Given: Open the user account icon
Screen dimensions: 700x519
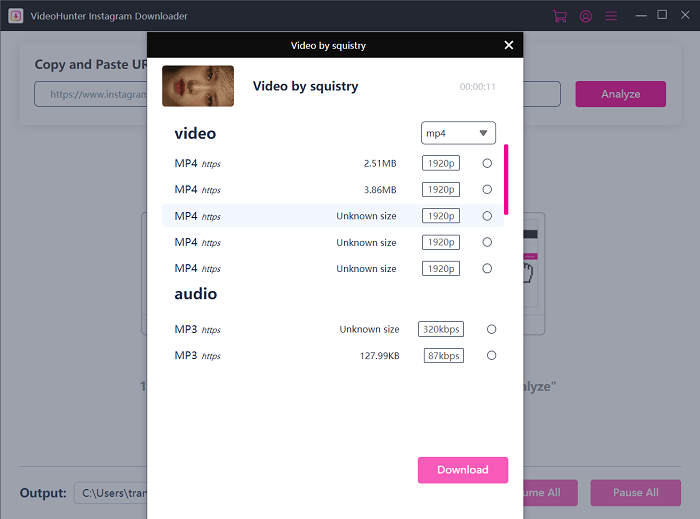Looking at the screenshot, I should pos(586,16).
